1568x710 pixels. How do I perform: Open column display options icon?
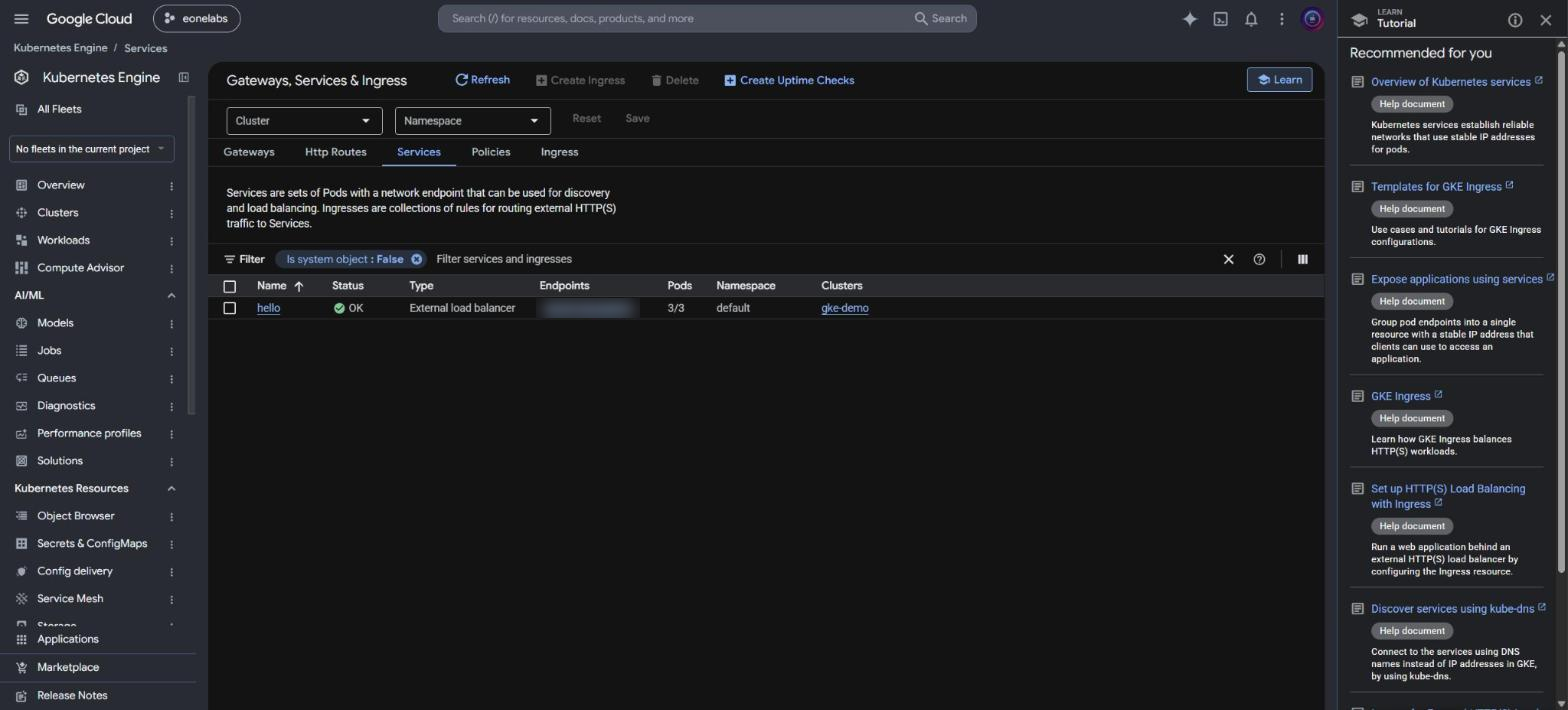tap(1302, 259)
